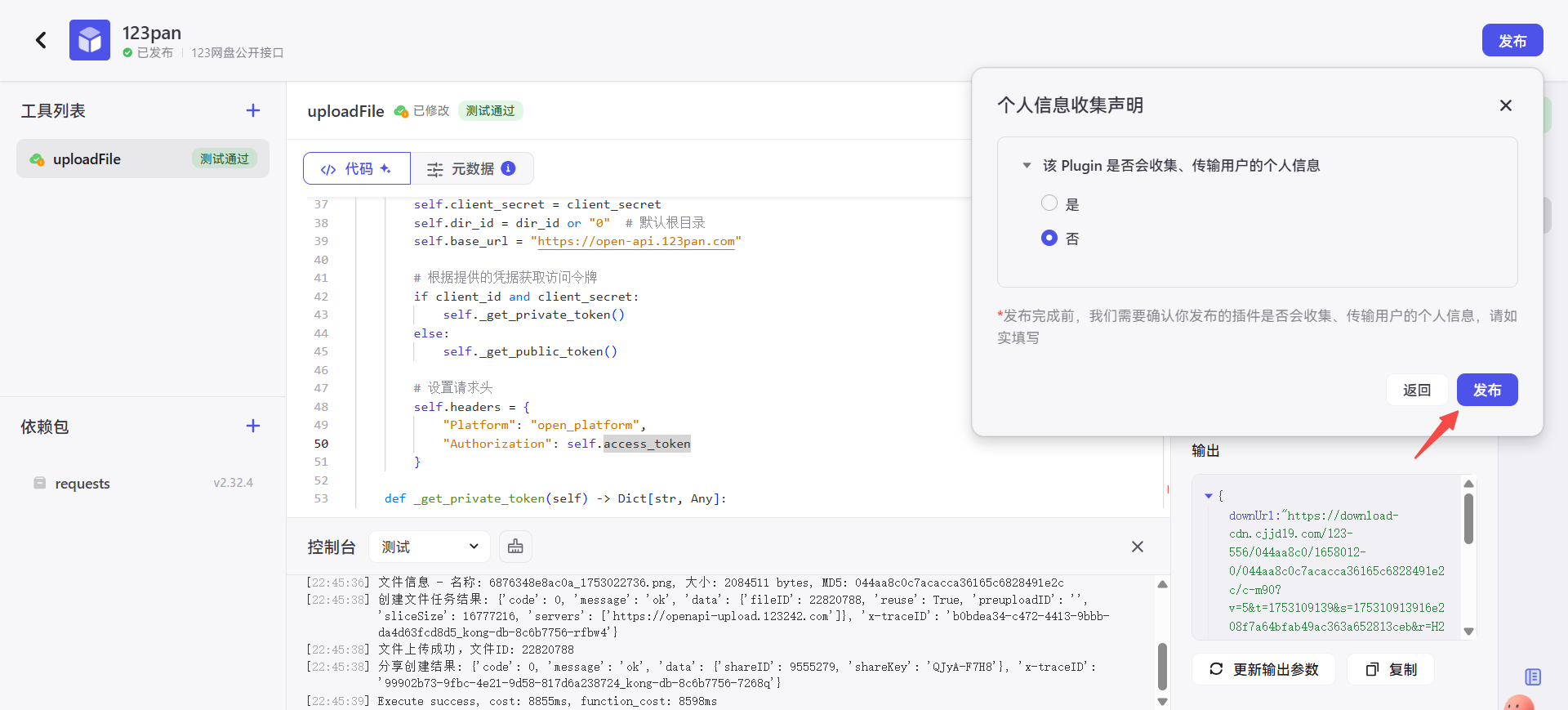1568x710 pixels.
Task: Go back using the left arrow
Action: point(41,40)
